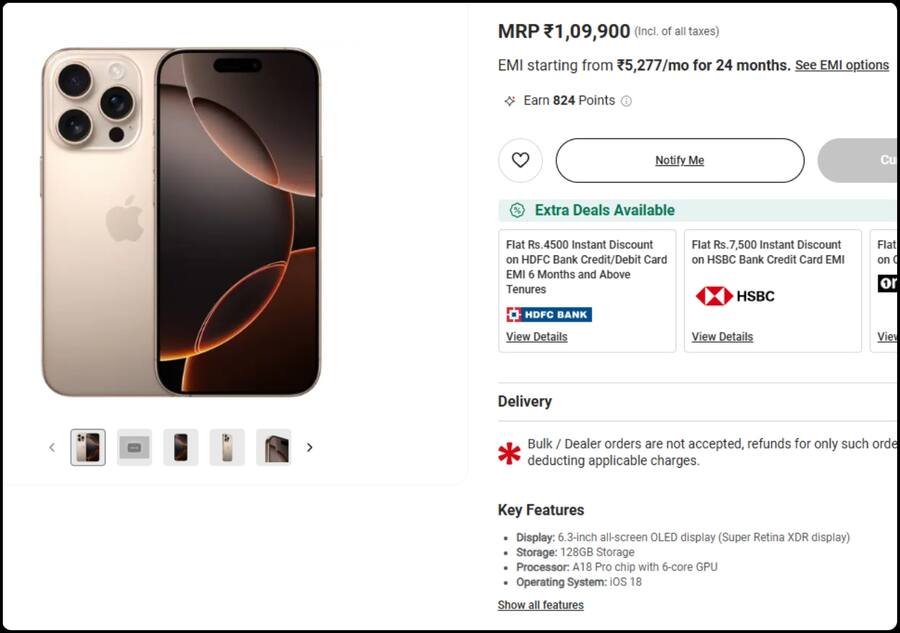Click the sparkle icon next to Earn Points
Screen dimensions: 900x633
point(510,101)
